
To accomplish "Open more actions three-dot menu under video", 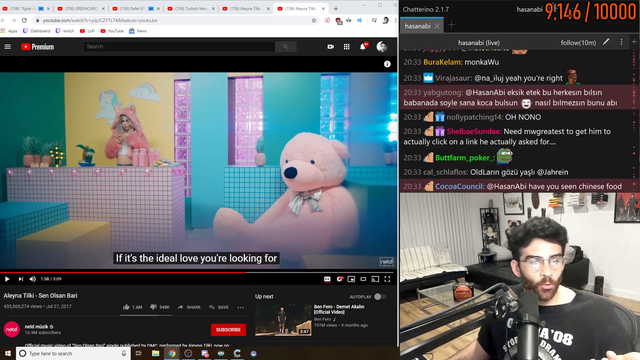I will (x=240, y=307).
